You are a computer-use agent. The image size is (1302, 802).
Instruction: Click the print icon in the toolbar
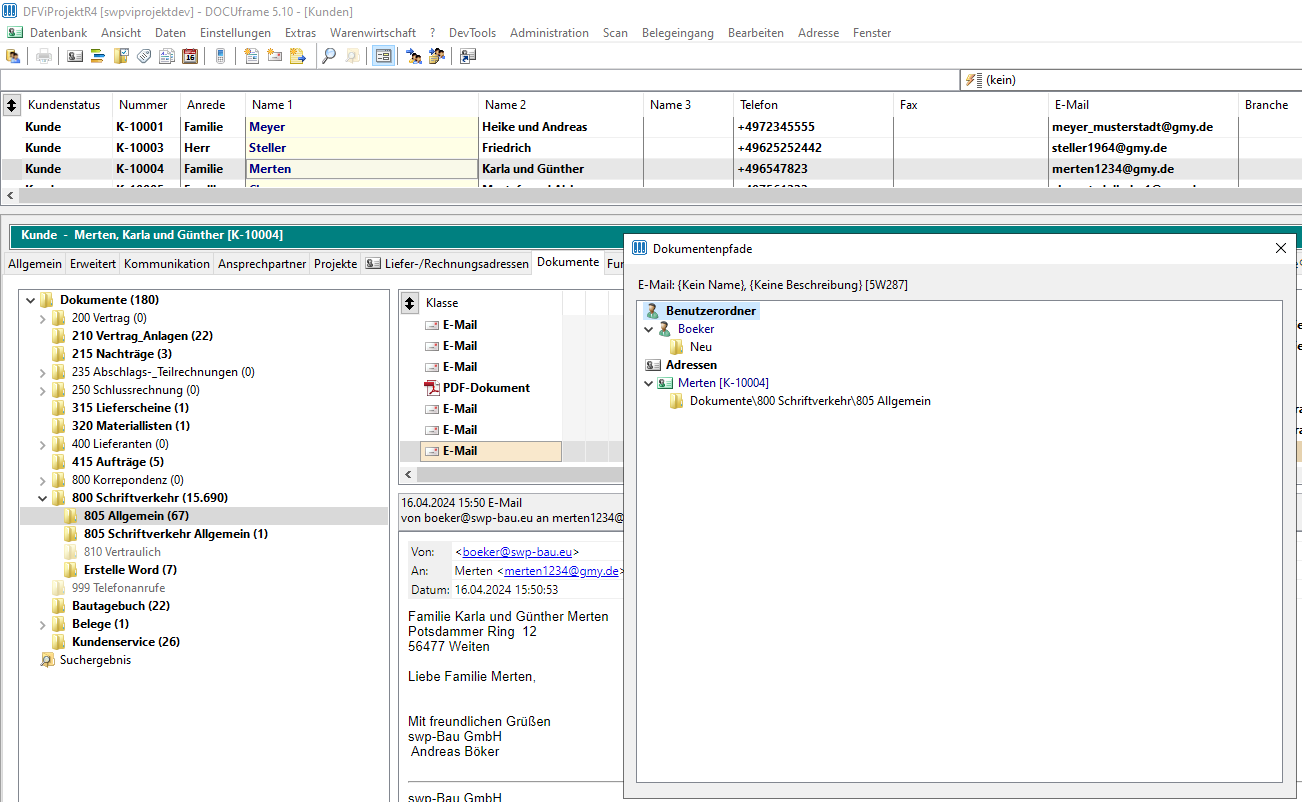pos(44,56)
